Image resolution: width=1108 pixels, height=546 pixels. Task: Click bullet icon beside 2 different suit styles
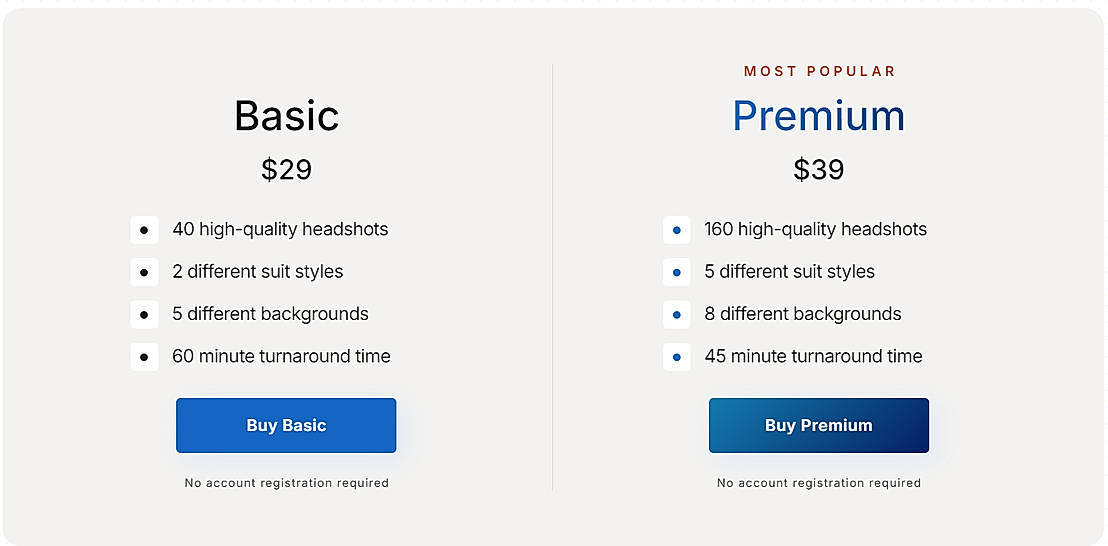(x=144, y=272)
